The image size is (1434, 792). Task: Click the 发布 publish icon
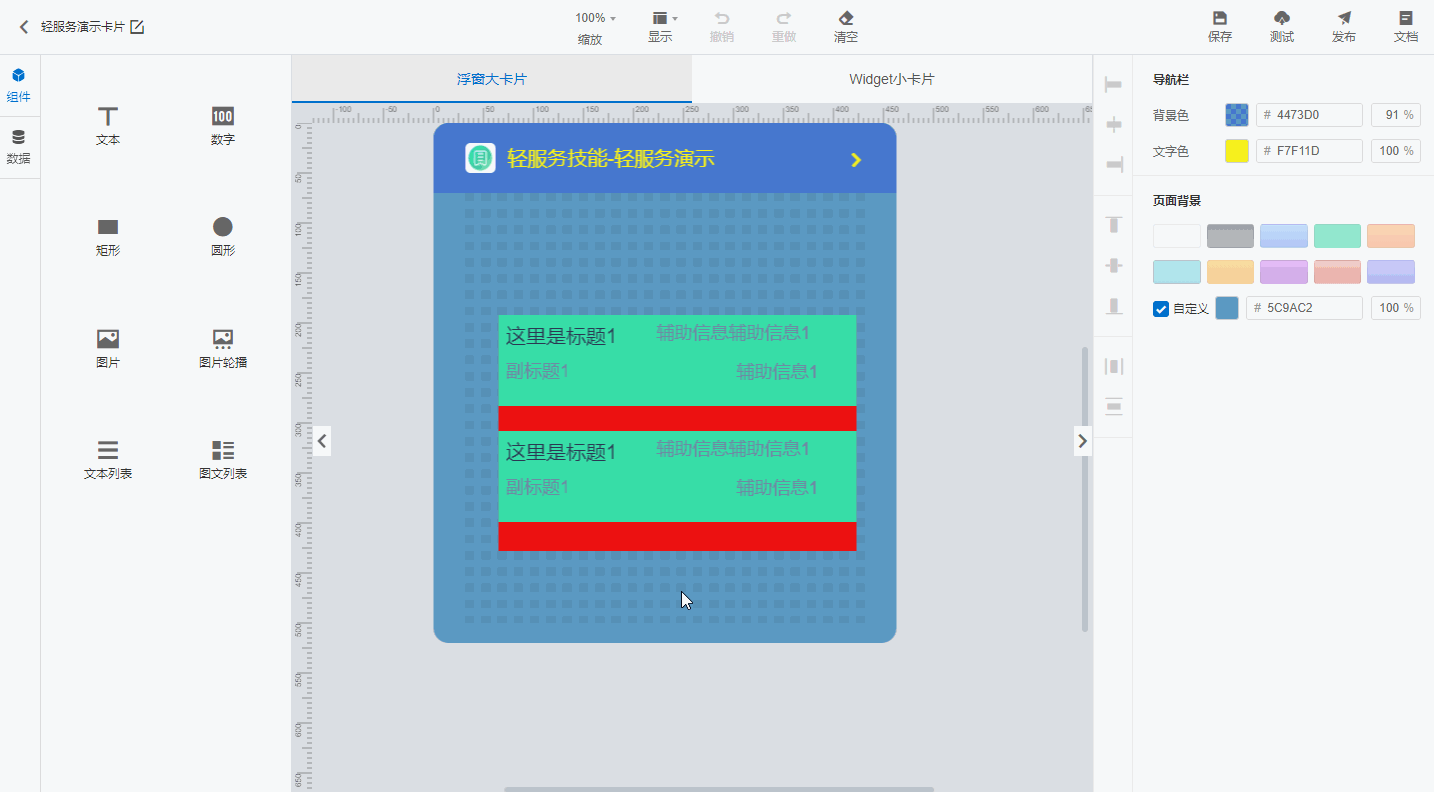1344,27
